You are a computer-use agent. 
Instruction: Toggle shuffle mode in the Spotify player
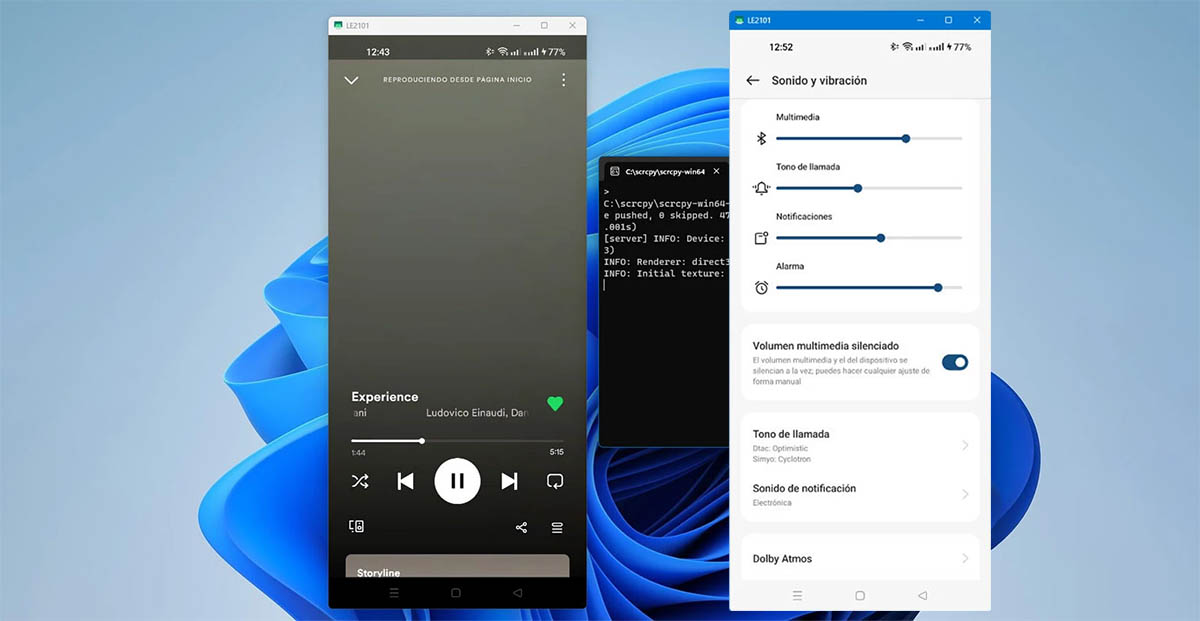360,481
